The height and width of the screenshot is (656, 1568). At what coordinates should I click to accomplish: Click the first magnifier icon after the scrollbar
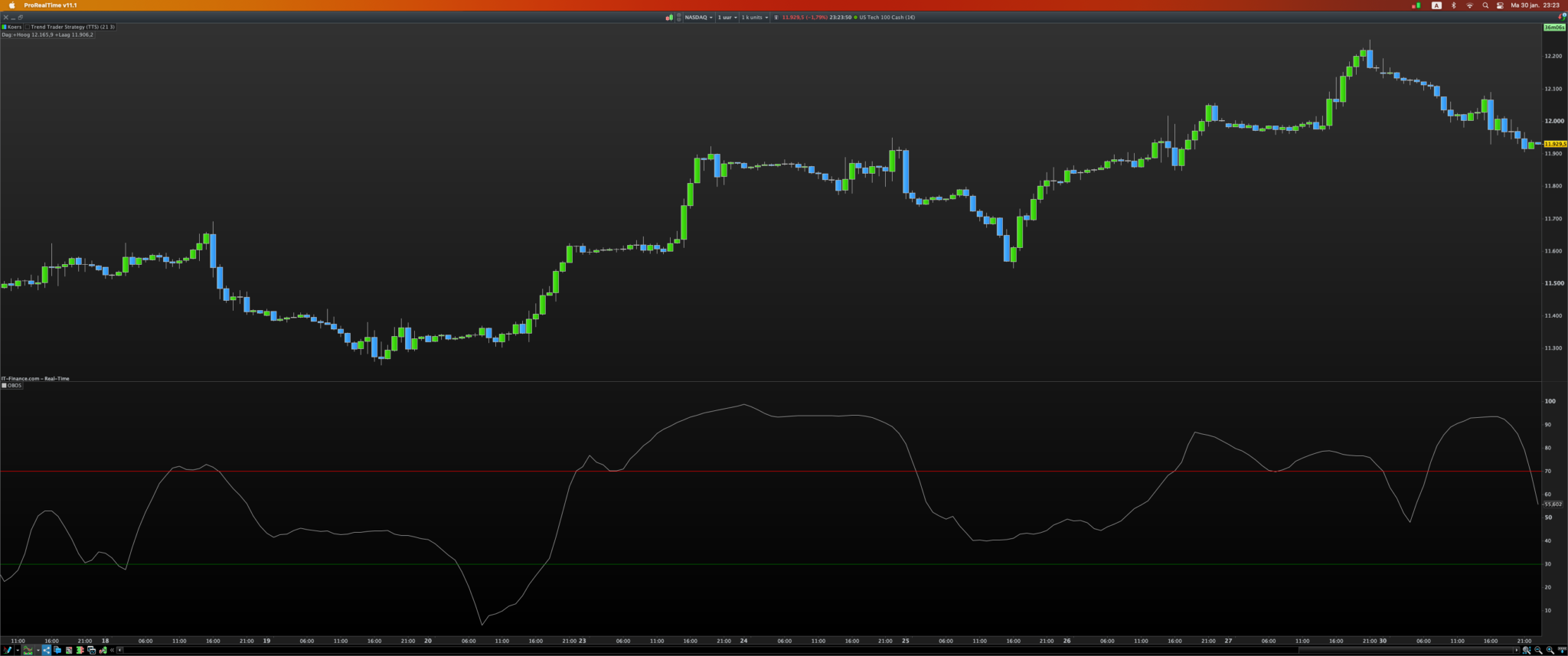pyautogui.click(x=1527, y=650)
